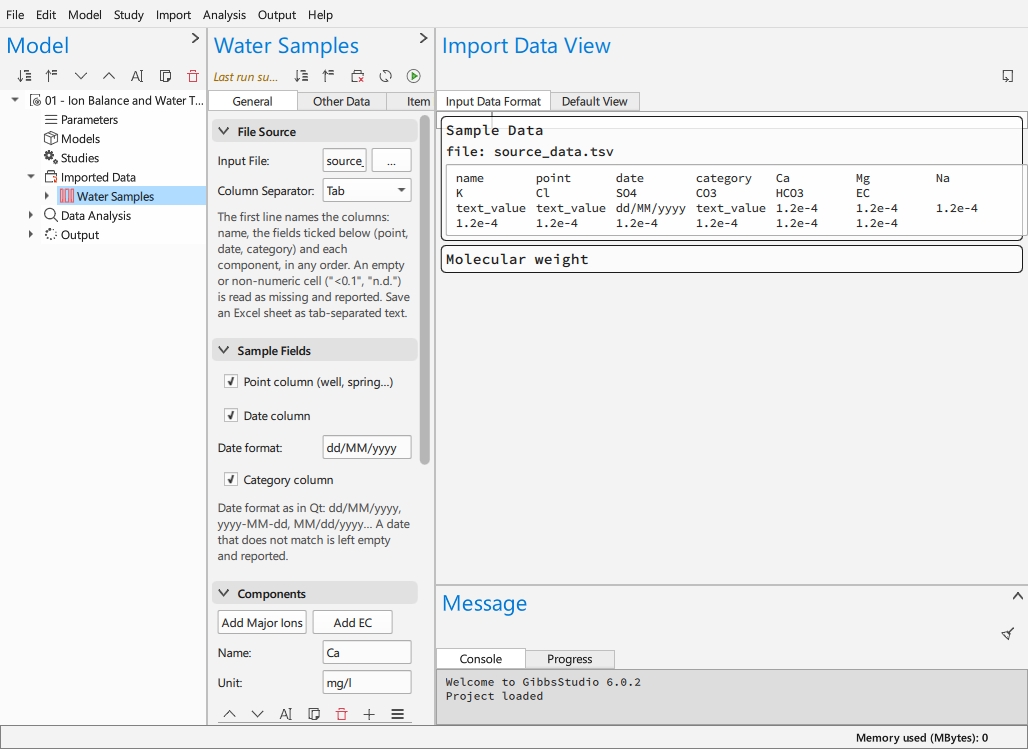Expand the Data Analysis tree node
This screenshot has width=1028, height=749.
click(x=31, y=215)
